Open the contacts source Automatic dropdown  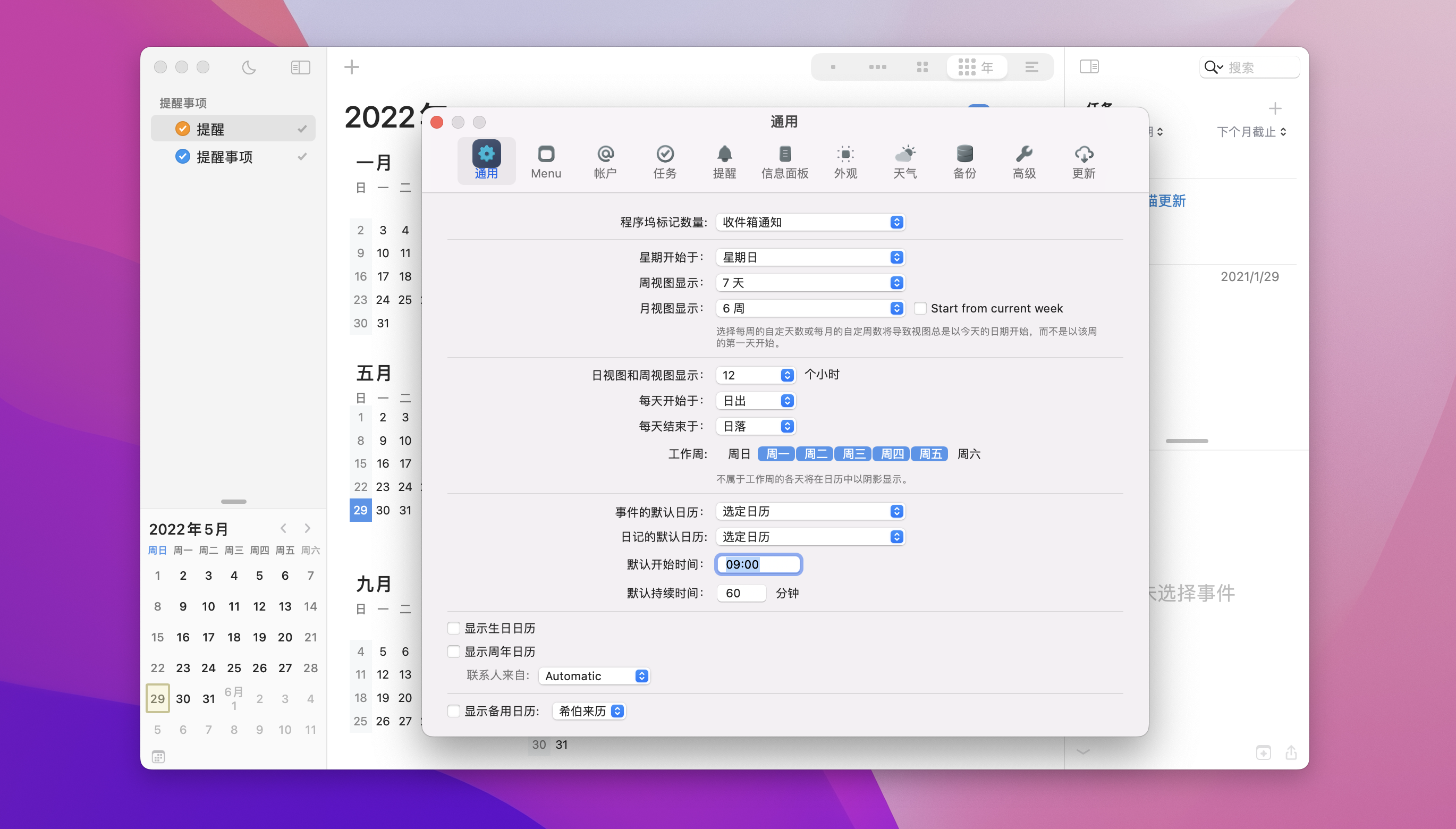coord(594,676)
